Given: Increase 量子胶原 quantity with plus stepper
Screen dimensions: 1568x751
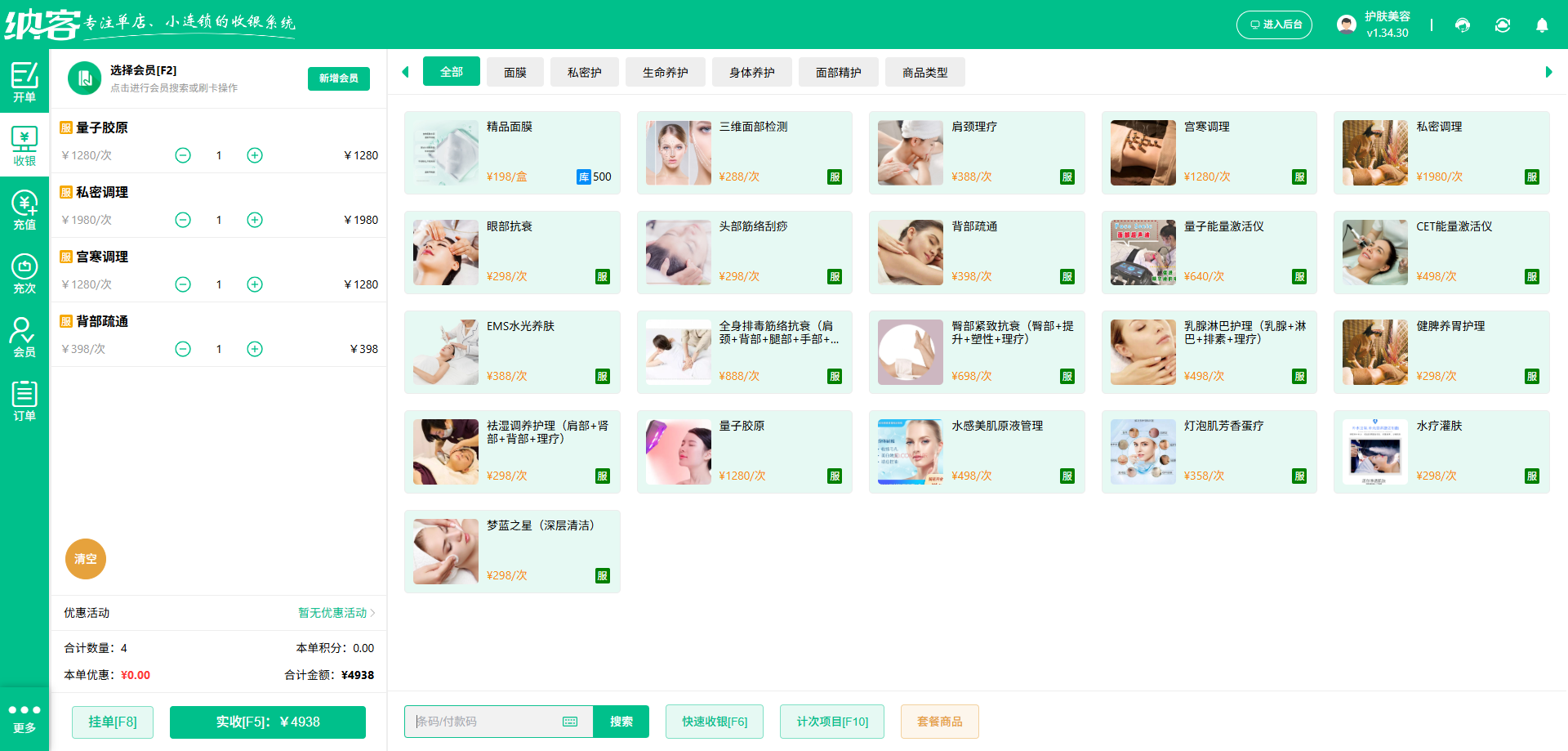Looking at the screenshot, I should click(x=254, y=154).
